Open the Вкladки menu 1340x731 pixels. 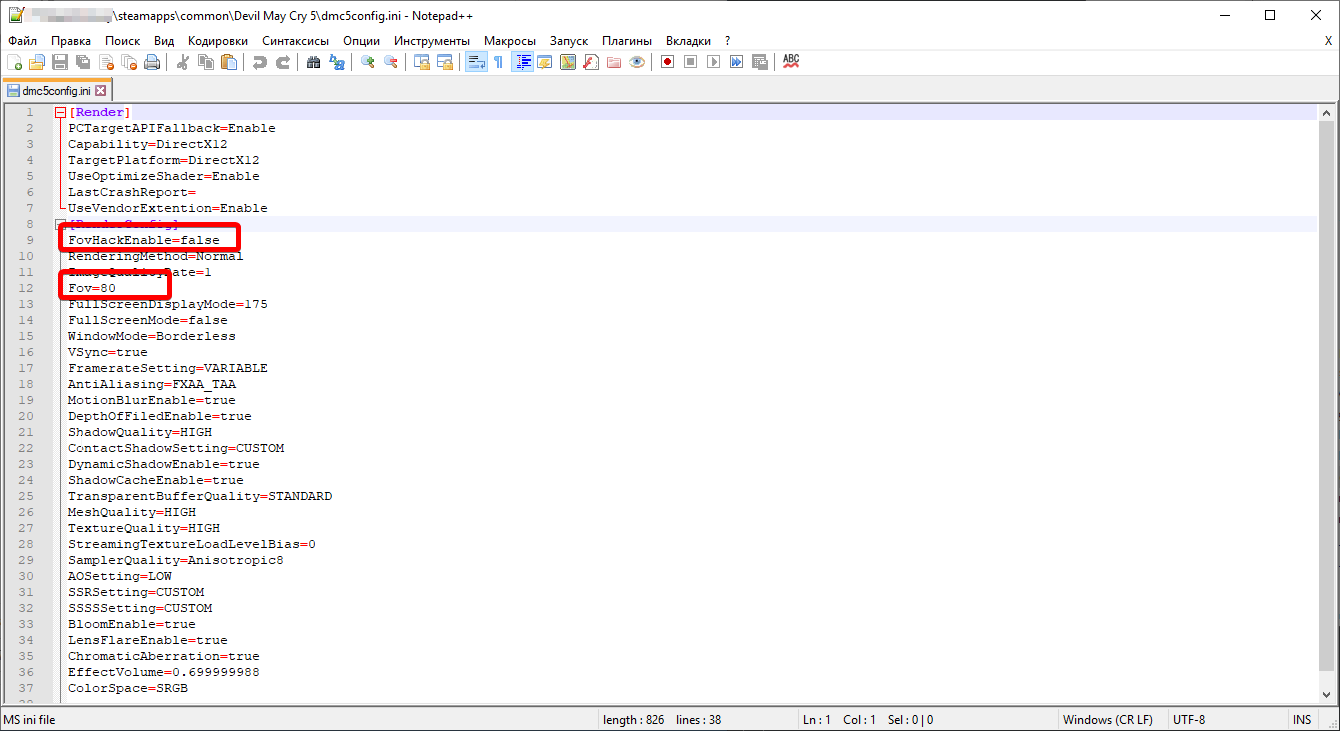click(688, 41)
